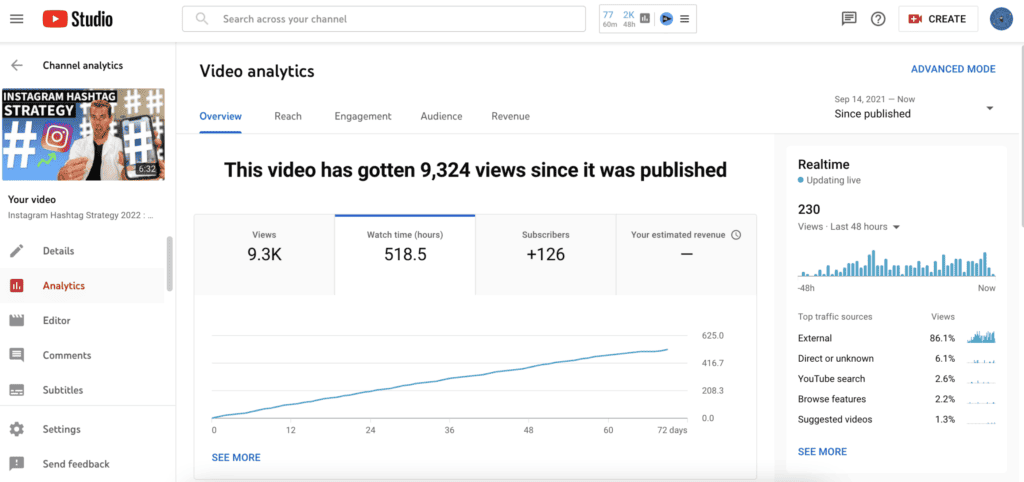Click the extension bar chart icon
Viewport: 1024px width, 482px height.
coord(645,19)
